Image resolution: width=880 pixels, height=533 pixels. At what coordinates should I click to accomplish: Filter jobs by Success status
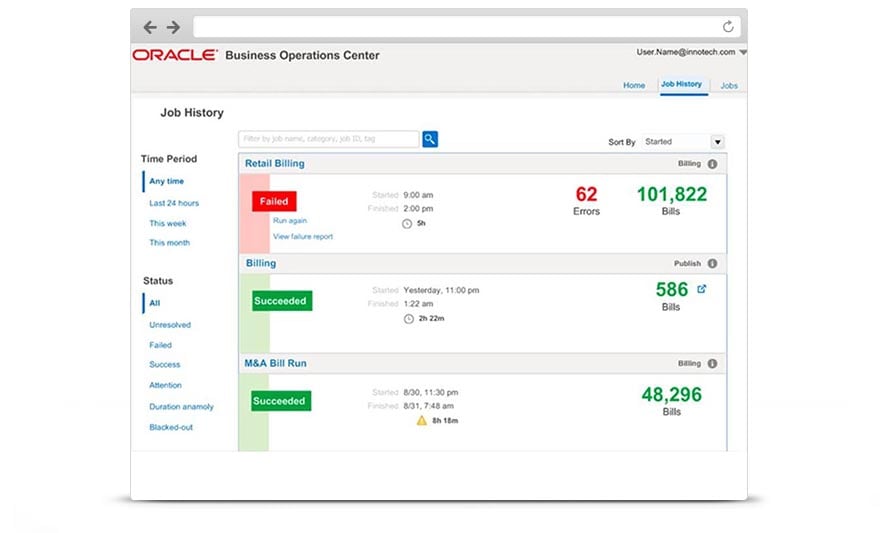tap(164, 365)
